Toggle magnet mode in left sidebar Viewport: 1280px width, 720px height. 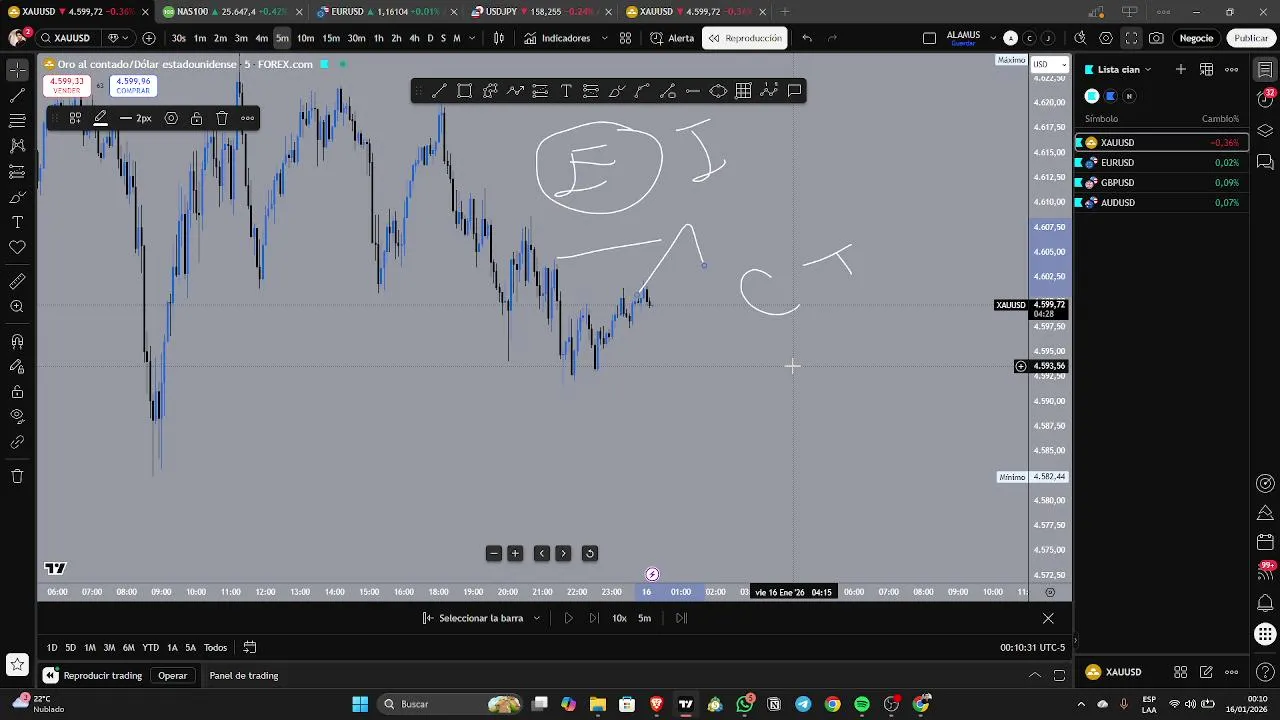click(17, 341)
